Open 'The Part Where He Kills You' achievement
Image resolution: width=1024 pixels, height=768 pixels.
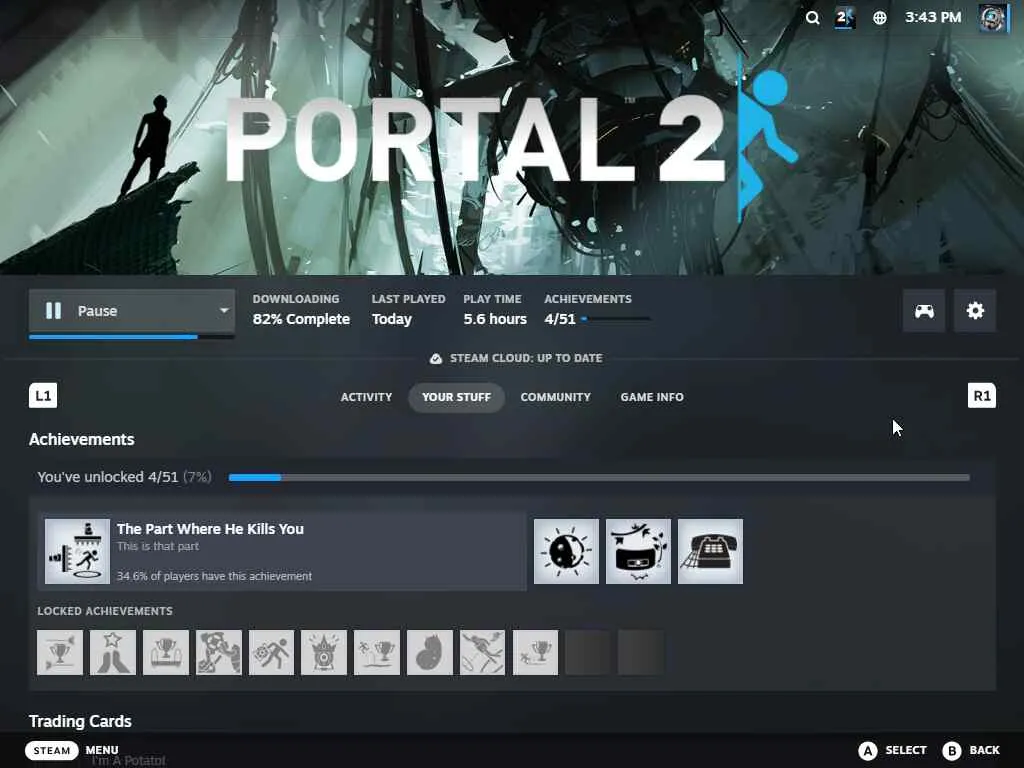tap(282, 551)
